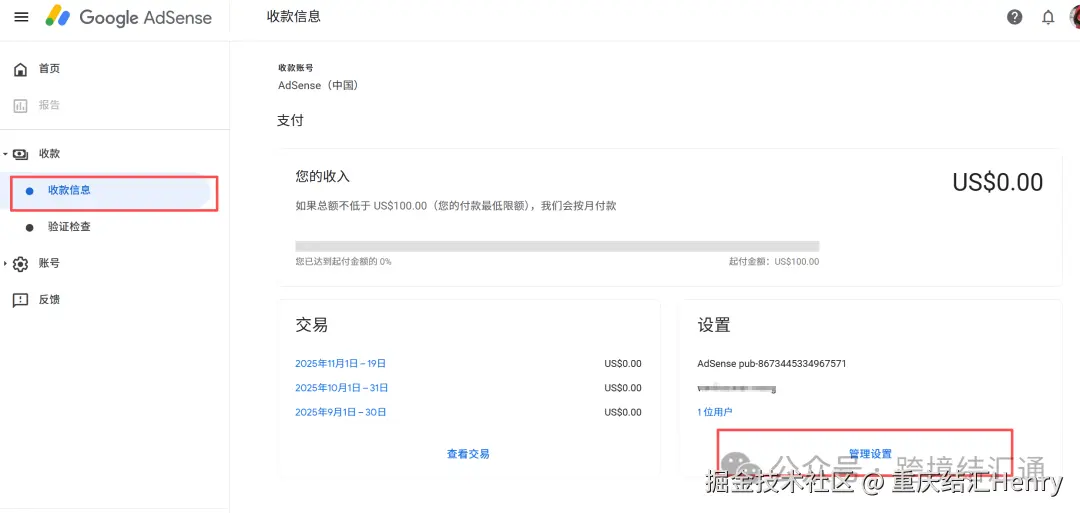
Task: Expand the 账号 section arrow
Action: [x=6, y=263]
